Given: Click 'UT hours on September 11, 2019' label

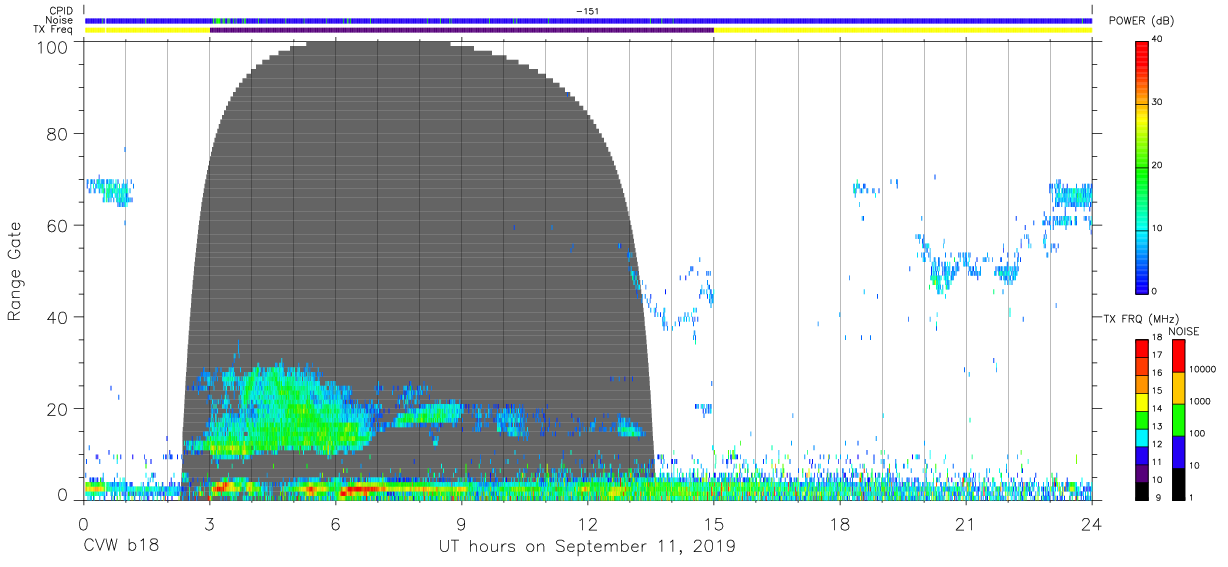Looking at the screenshot, I should pos(587,547).
